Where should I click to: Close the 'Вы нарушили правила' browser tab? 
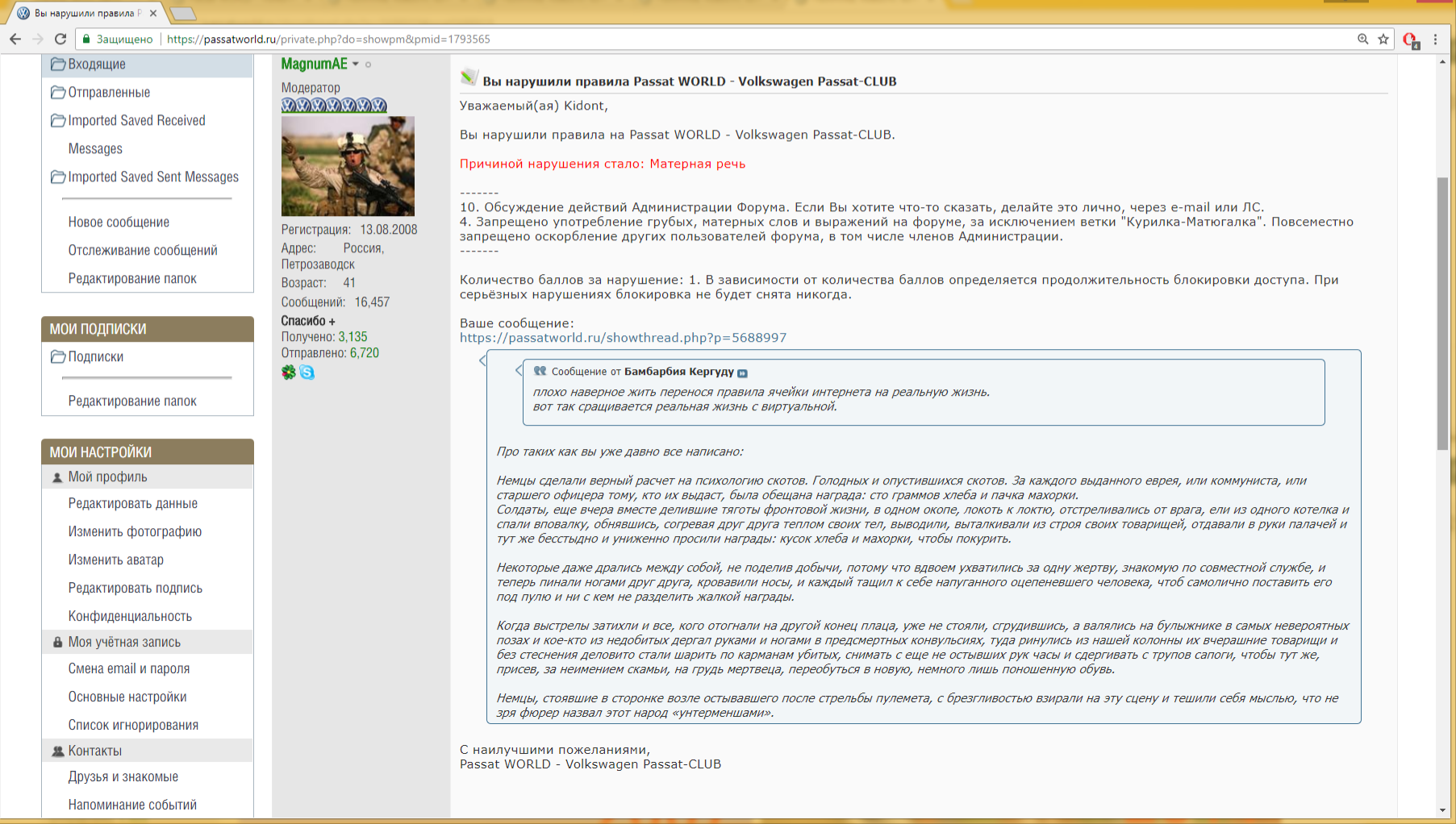(x=153, y=13)
